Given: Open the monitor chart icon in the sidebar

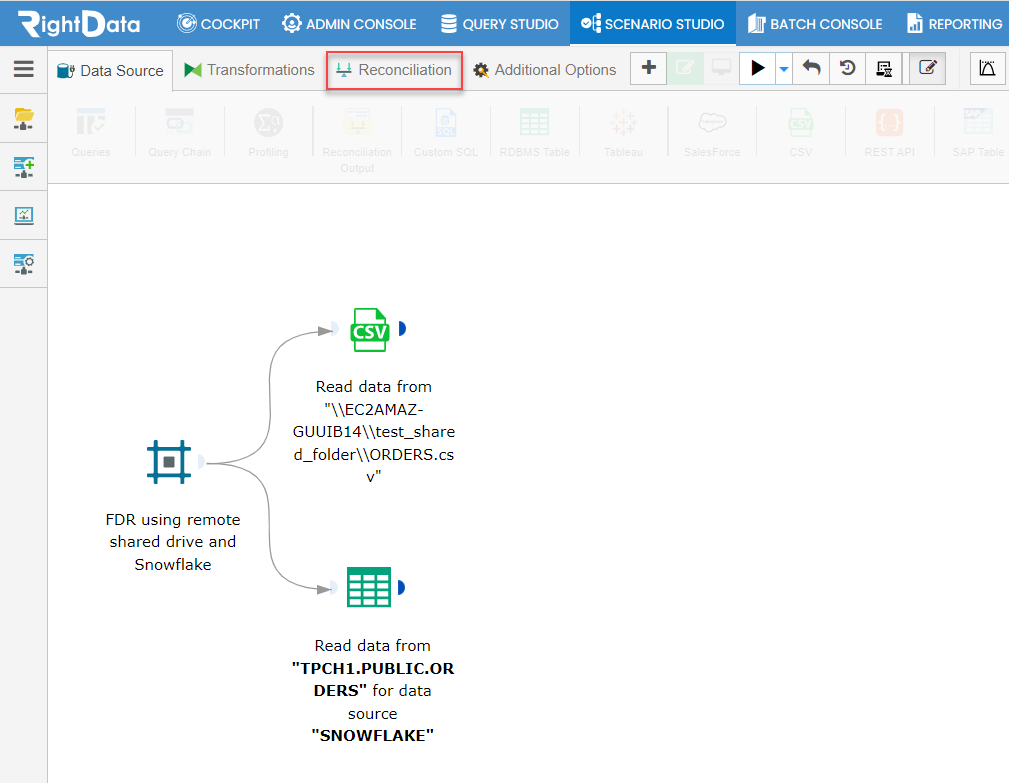Looking at the screenshot, I should pyautogui.click(x=24, y=216).
